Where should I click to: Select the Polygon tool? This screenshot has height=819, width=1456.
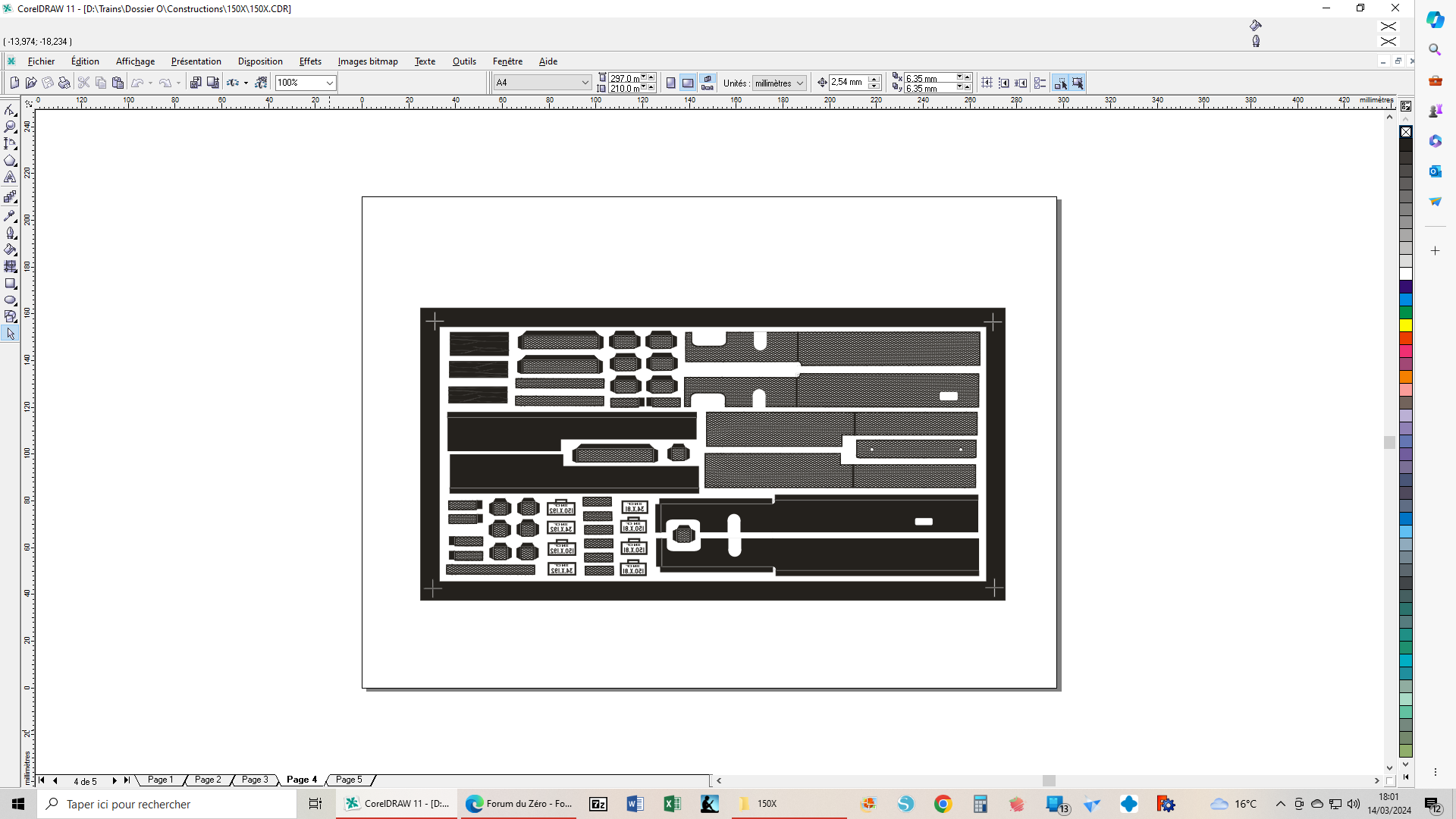pos(10,161)
